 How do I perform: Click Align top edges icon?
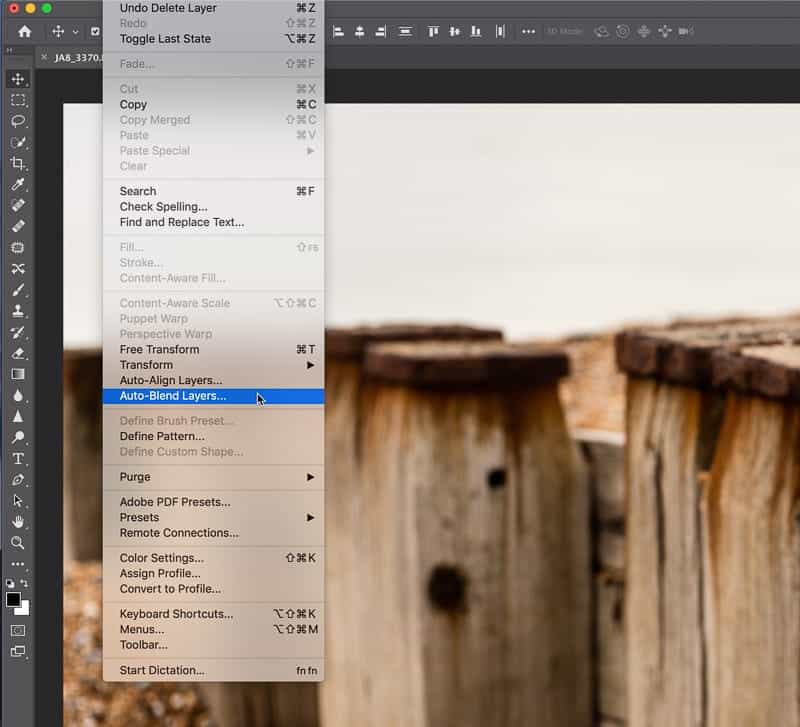click(x=433, y=32)
